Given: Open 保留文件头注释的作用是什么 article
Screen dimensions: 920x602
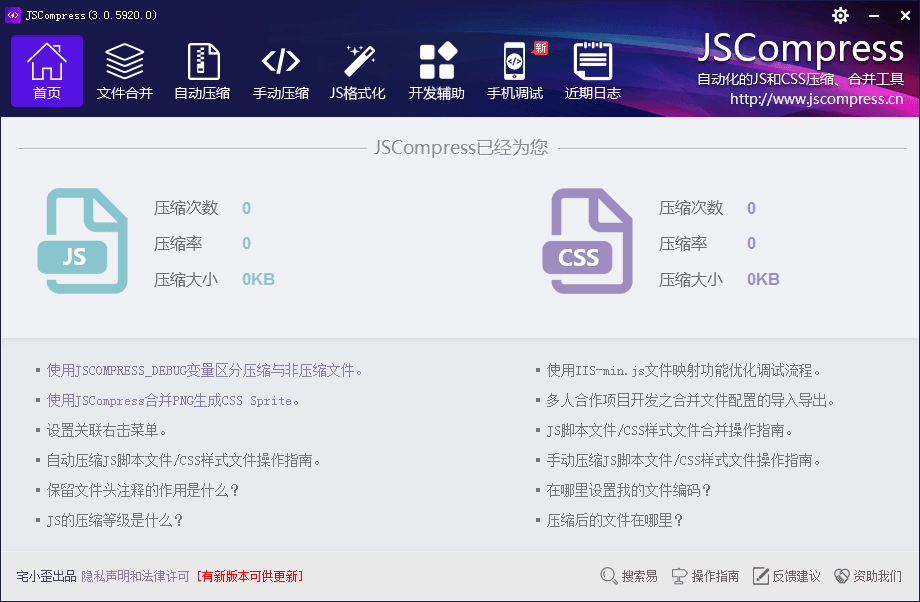Looking at the screenshot, I should pyautogui.click(x=143, y=490).
